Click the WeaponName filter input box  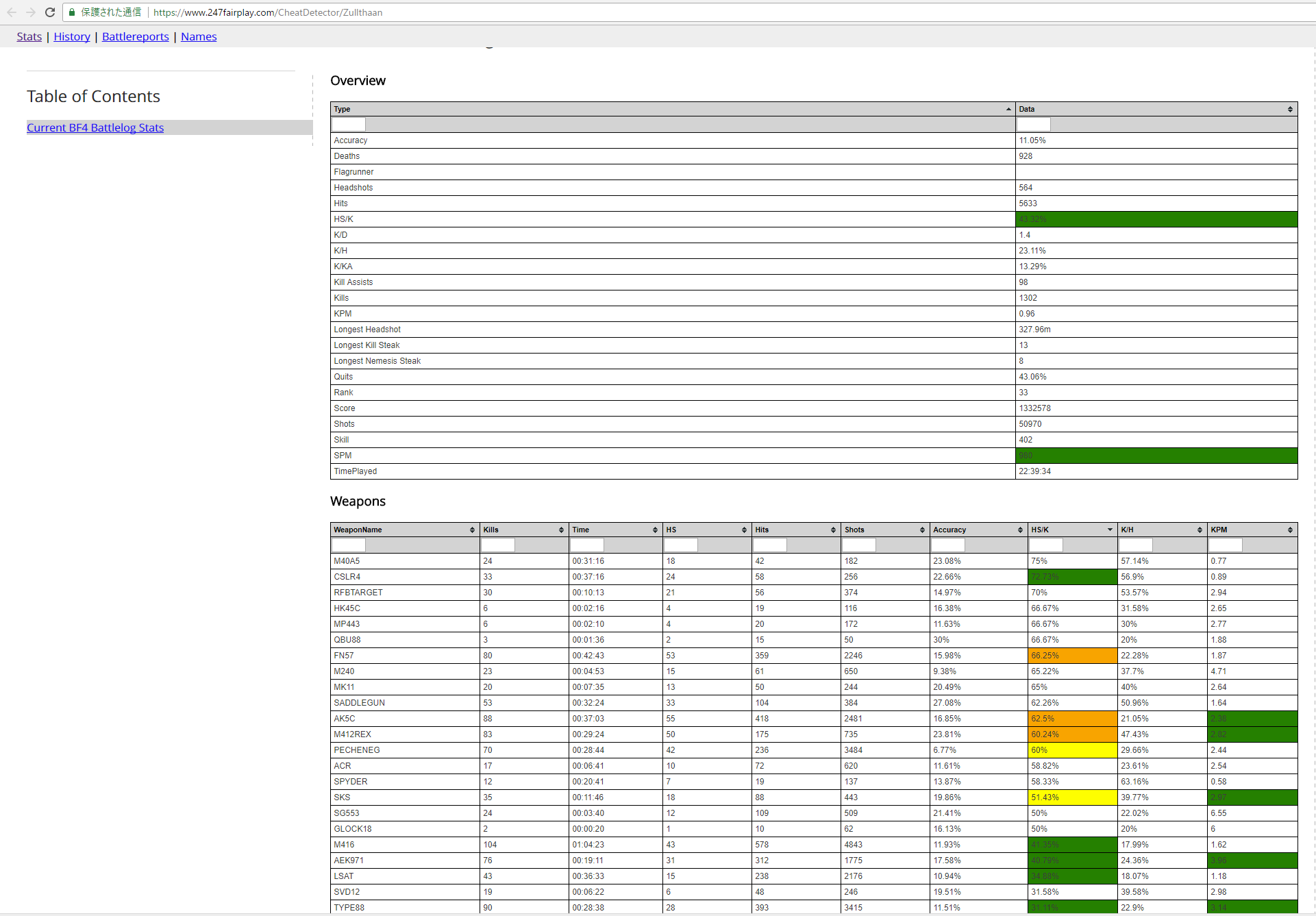(349, 545)
